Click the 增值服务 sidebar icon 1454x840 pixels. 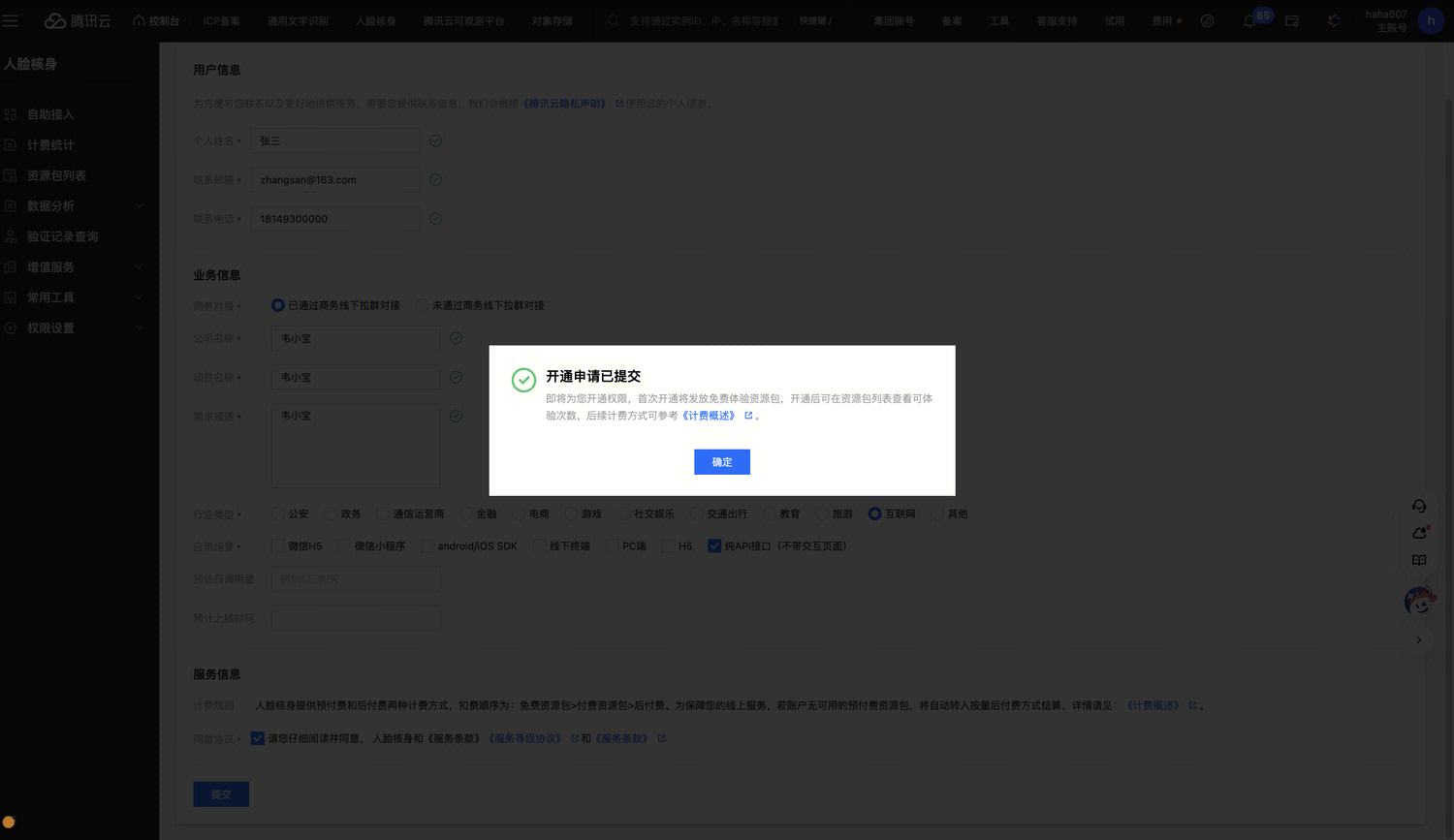click(11, 267)
